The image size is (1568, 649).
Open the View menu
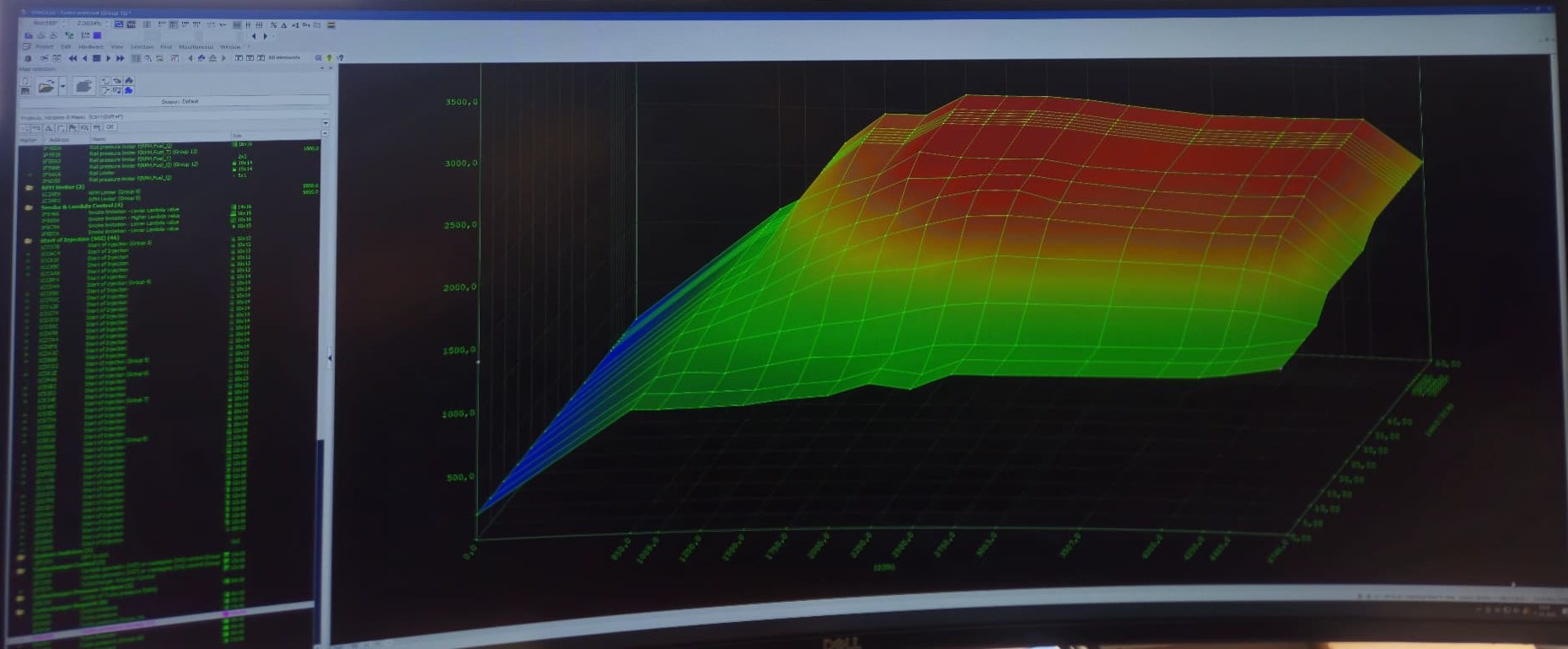[x=117, y=47]
